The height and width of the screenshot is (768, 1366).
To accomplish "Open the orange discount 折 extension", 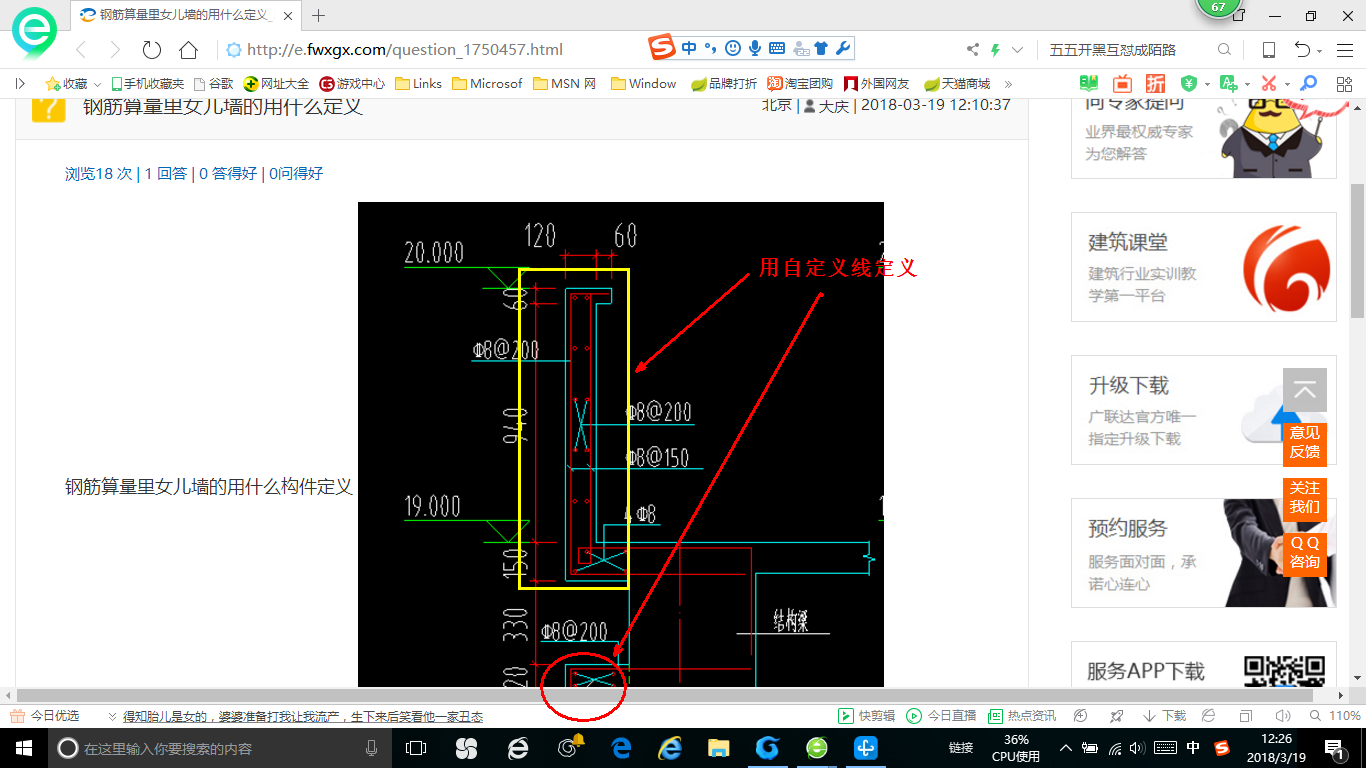I will 1155,84.
